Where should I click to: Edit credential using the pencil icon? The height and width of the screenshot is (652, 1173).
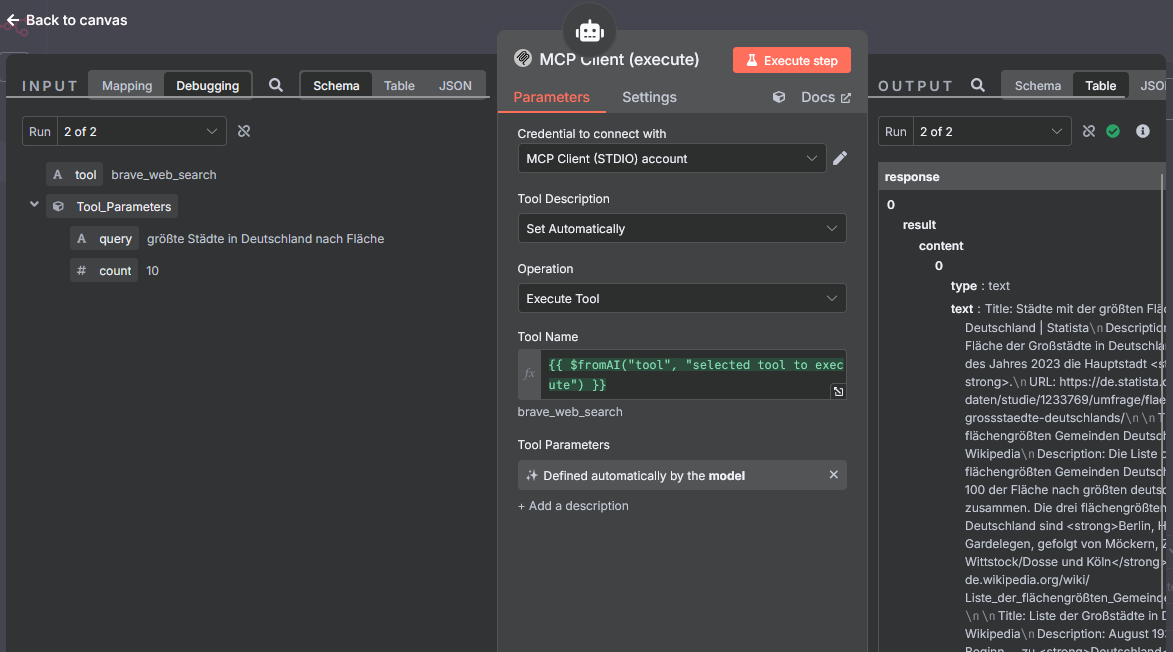840,158
